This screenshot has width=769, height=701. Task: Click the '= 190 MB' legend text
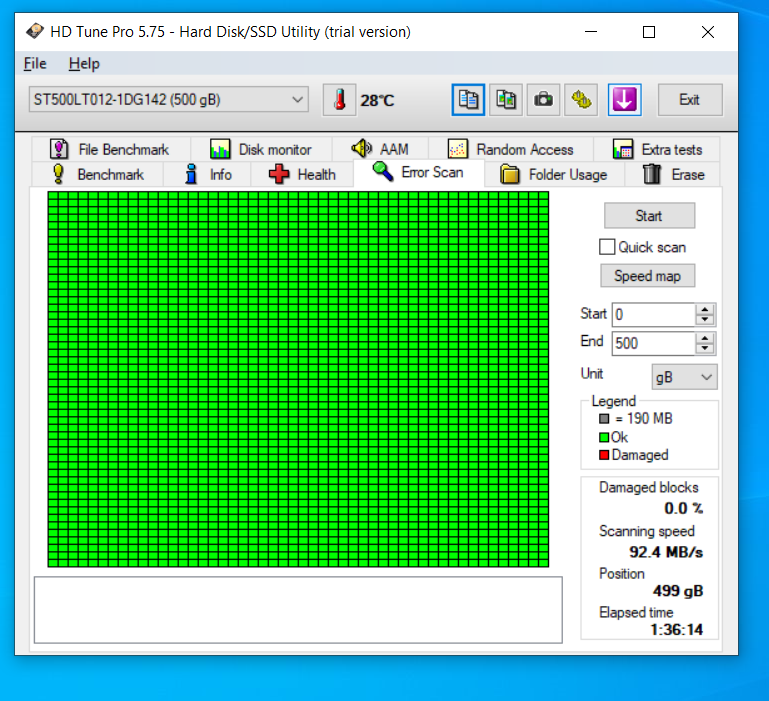point(644,418)
